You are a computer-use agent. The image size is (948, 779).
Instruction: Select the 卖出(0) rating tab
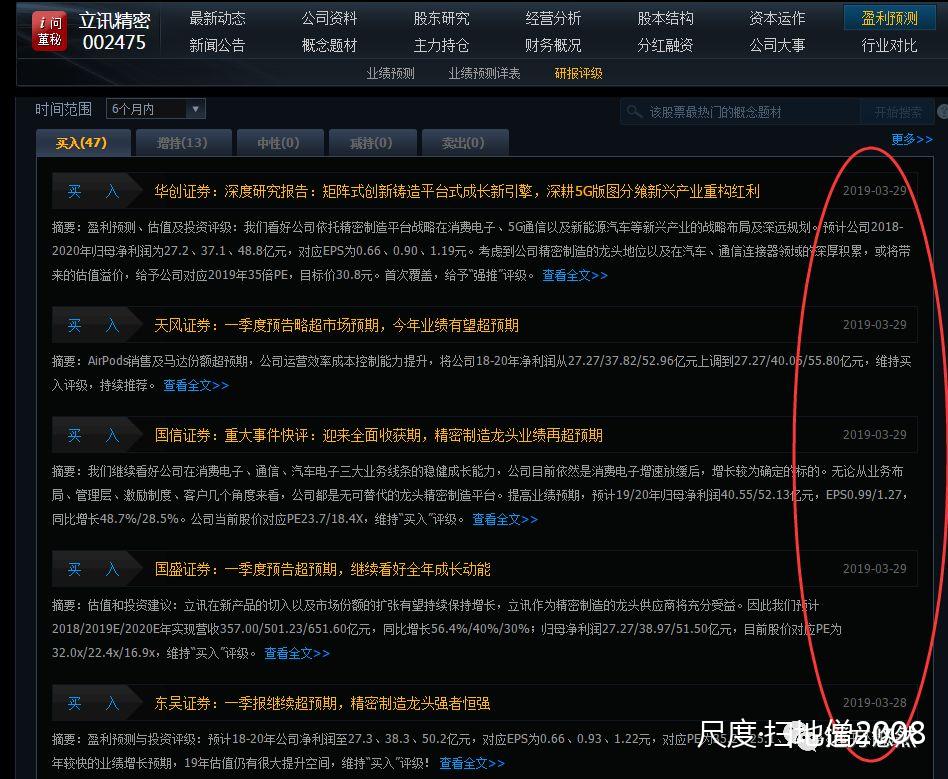[465, 143]
